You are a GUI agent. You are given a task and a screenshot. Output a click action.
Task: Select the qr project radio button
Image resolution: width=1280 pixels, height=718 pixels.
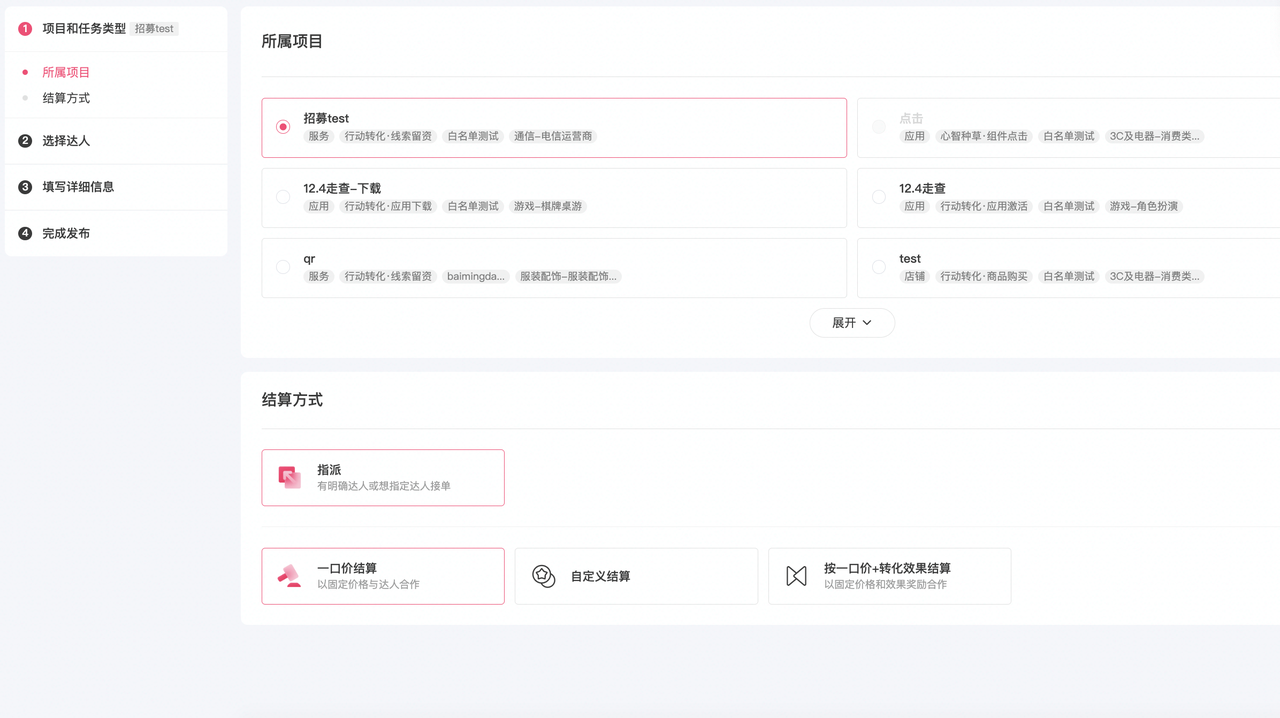click(x=283, y=267)
